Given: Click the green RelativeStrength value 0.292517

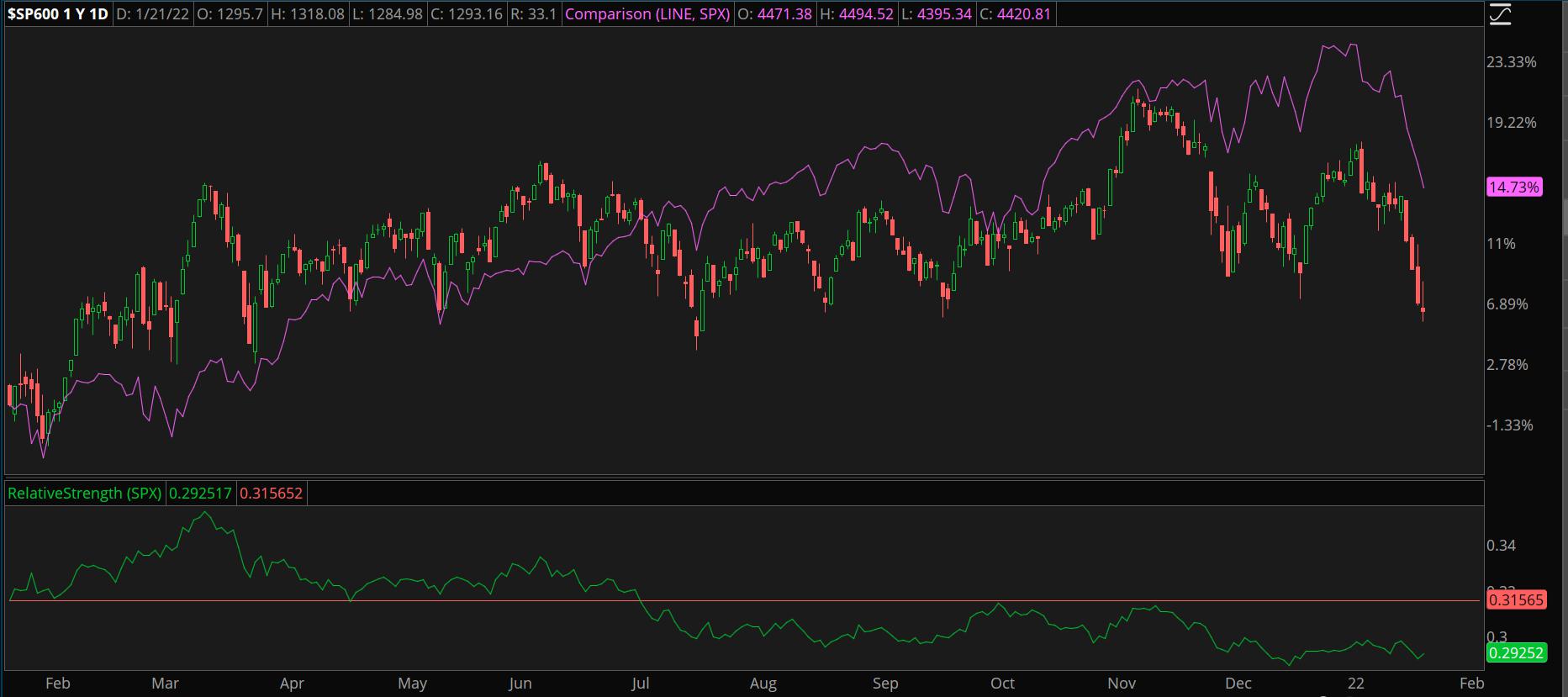Looking at the screenshot, I should 200,494.
